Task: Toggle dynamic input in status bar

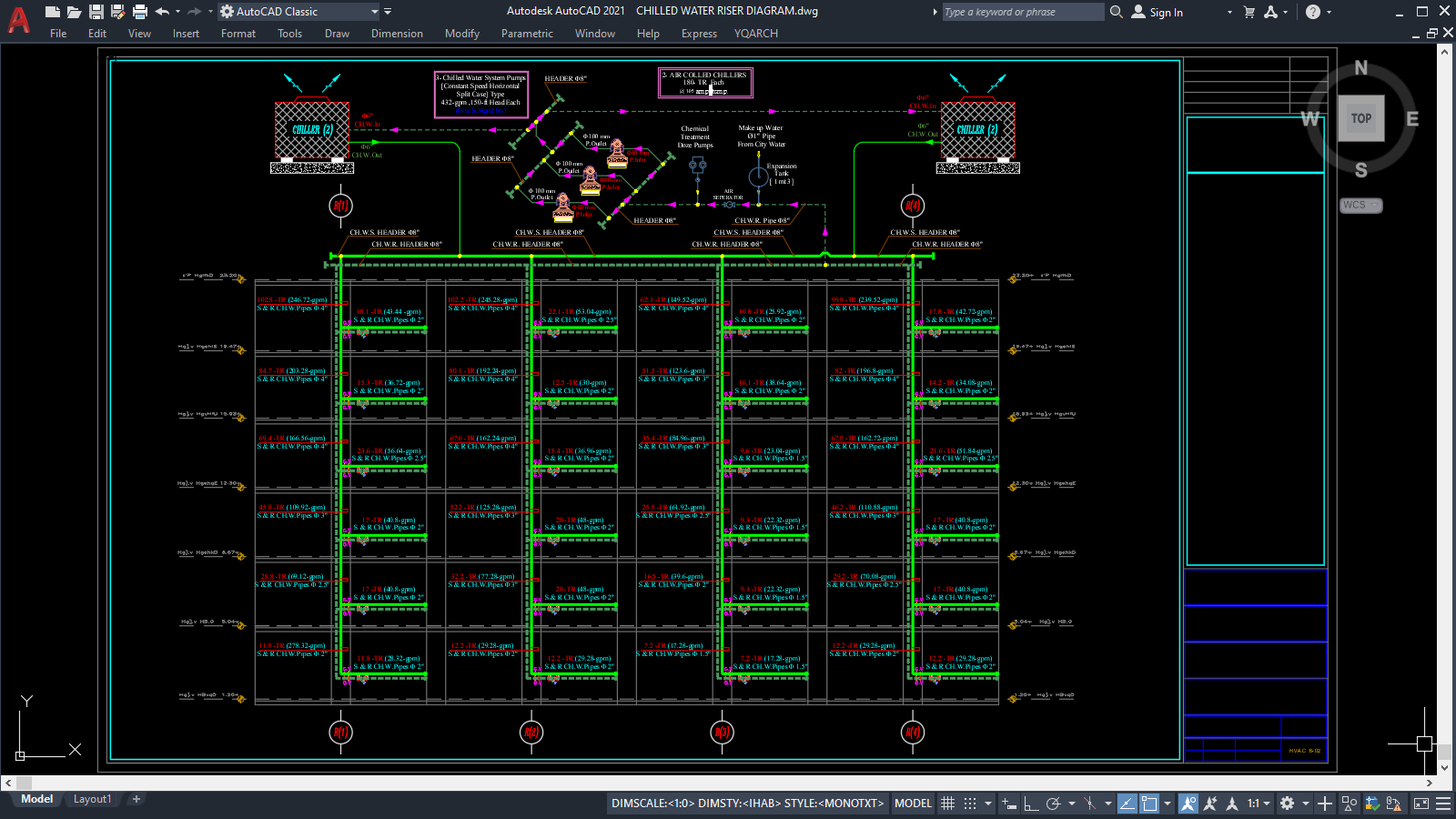Action: click(x=1008, y=804)
